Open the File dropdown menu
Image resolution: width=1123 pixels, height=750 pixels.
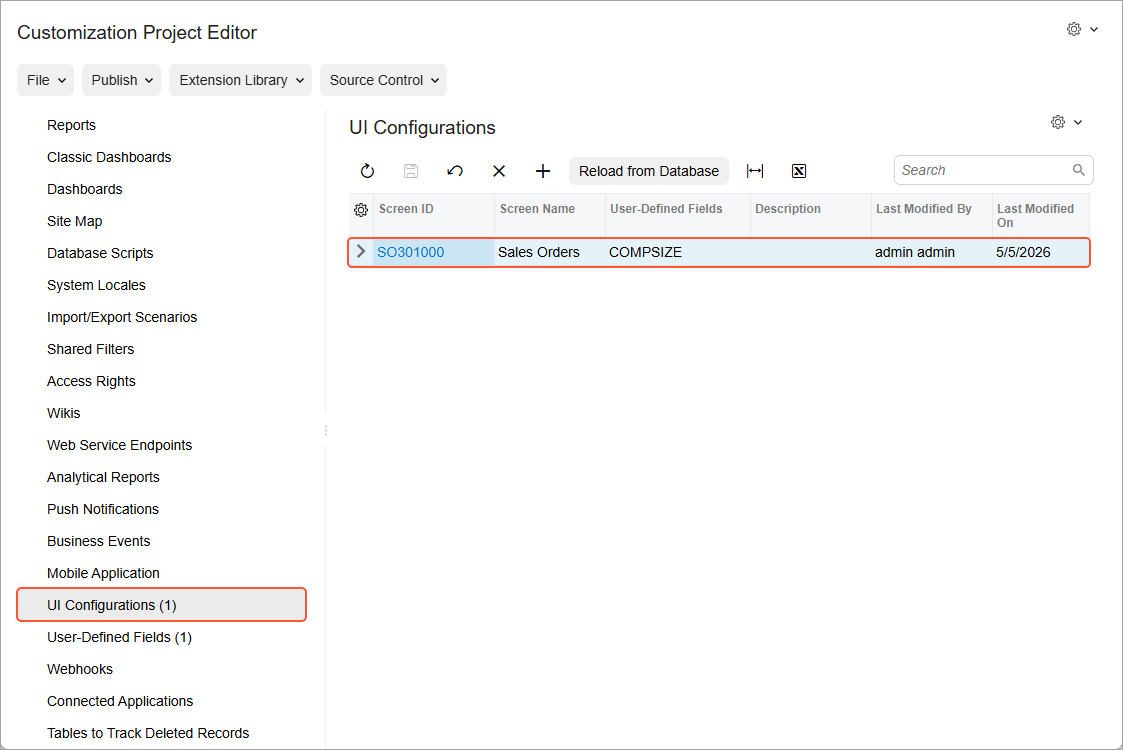tap(46, 80)
